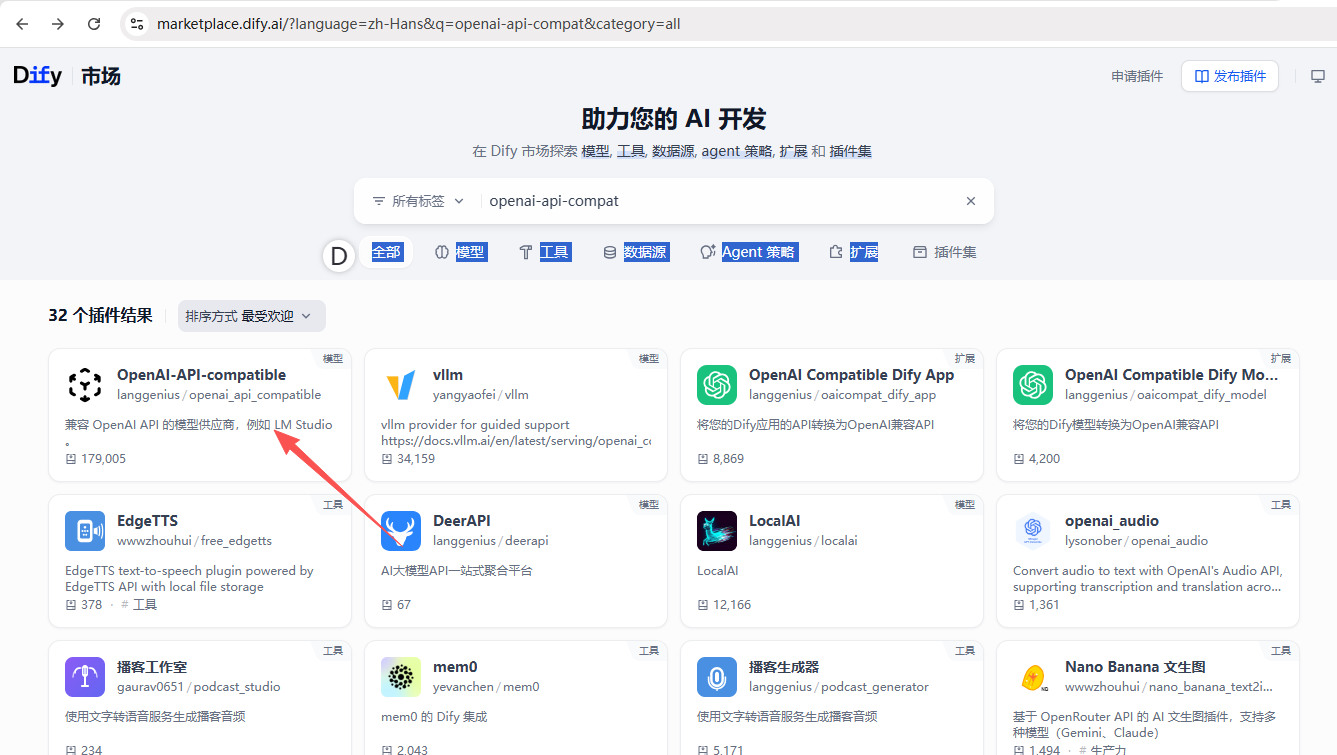Screen dimensions: 1337x755
Task: Click the book icon in 发布插件 button
Action: [1202, 76]
